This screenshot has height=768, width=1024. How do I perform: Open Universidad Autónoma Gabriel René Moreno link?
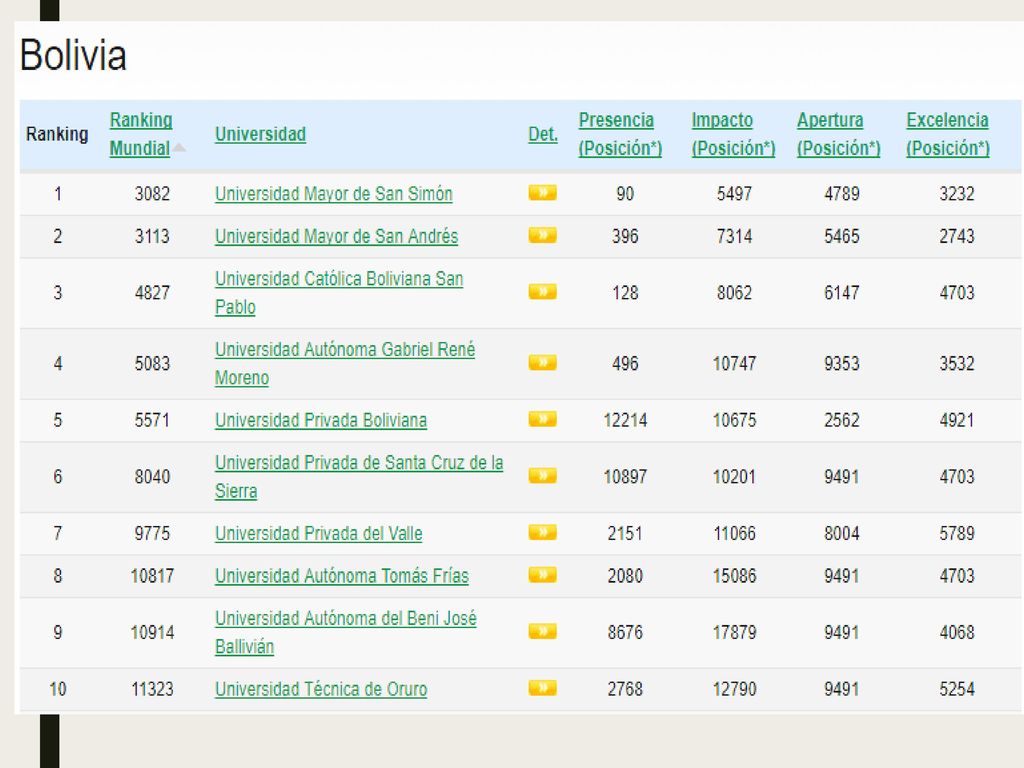(x=345, y=364)
